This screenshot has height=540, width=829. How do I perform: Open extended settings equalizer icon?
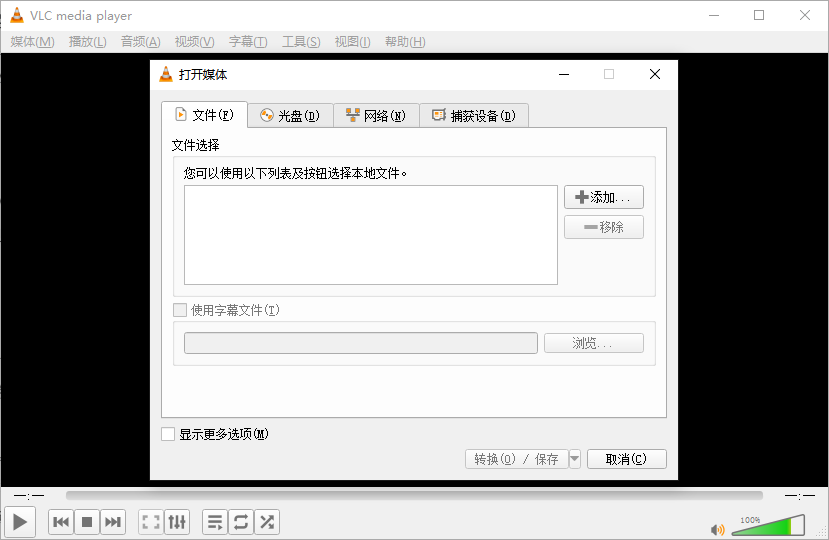pos(177,522)
